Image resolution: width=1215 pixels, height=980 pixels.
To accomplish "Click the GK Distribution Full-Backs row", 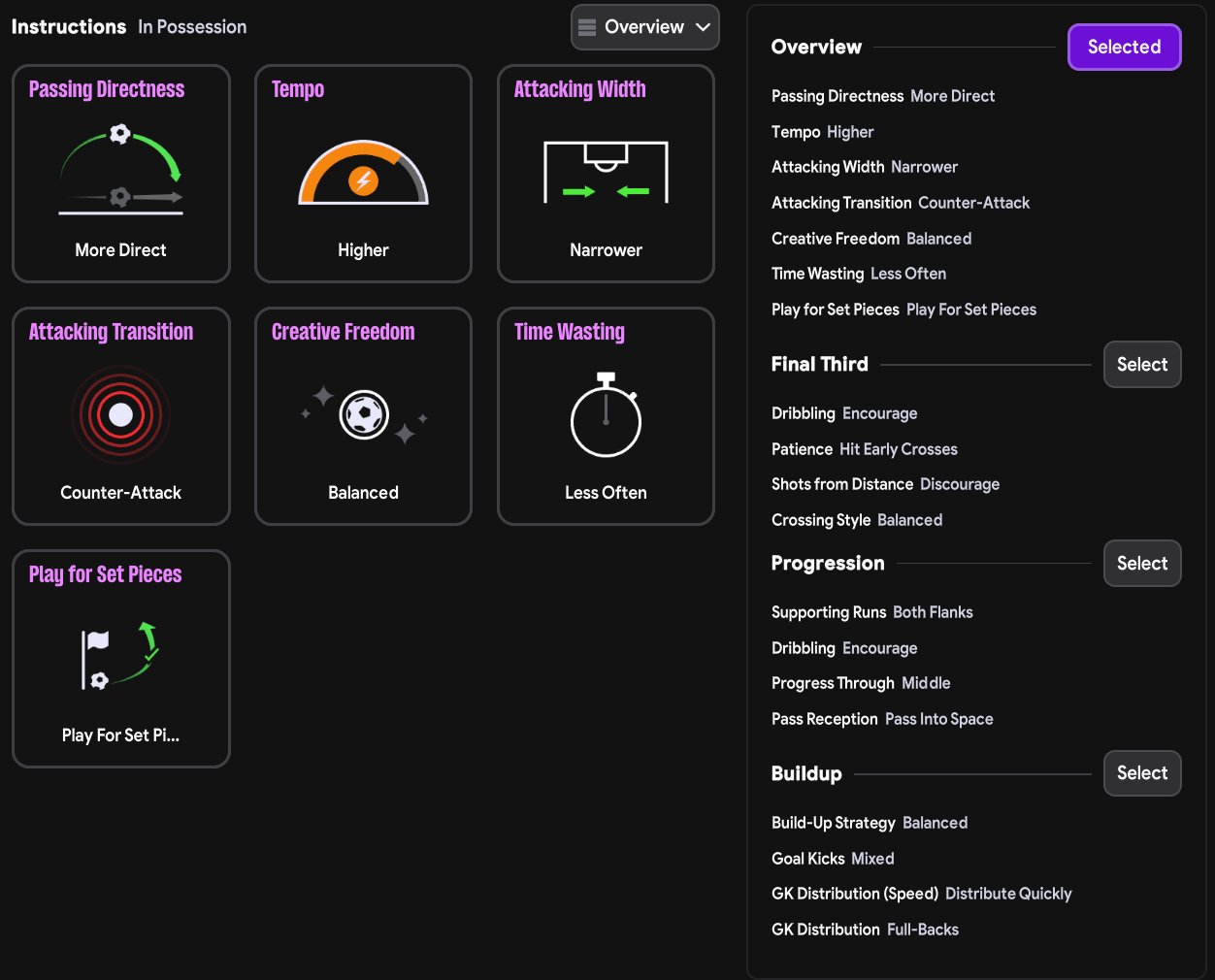I will (x=864, y=930).
